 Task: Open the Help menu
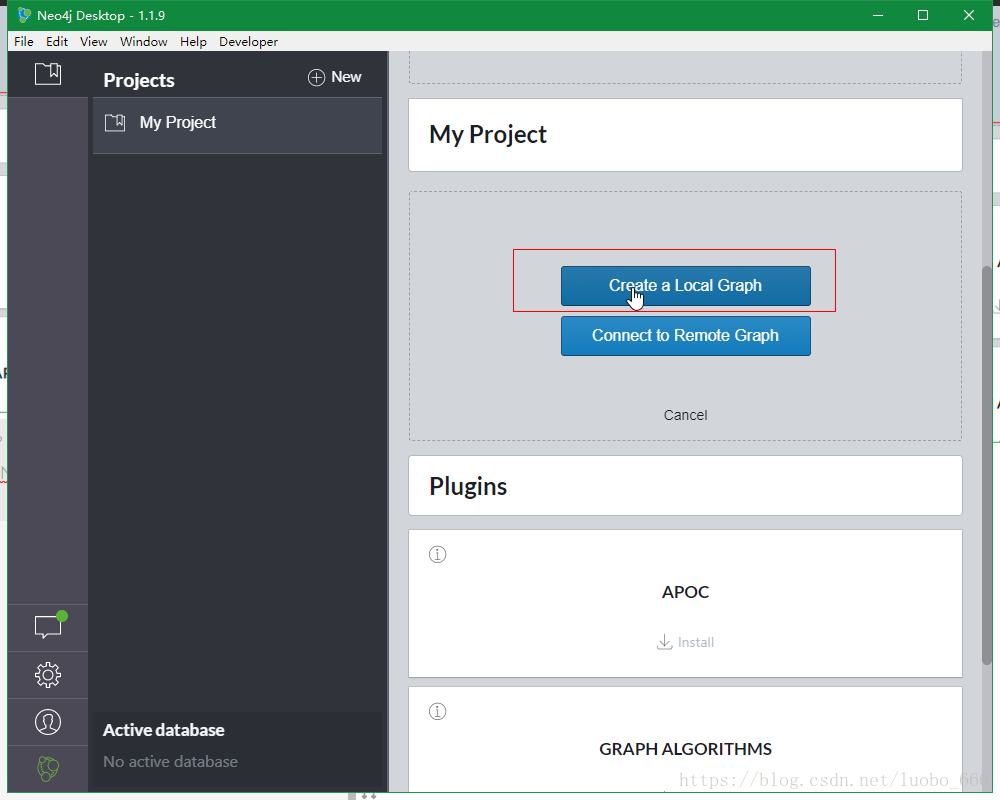pyautogui.click(x=193, y=41)
